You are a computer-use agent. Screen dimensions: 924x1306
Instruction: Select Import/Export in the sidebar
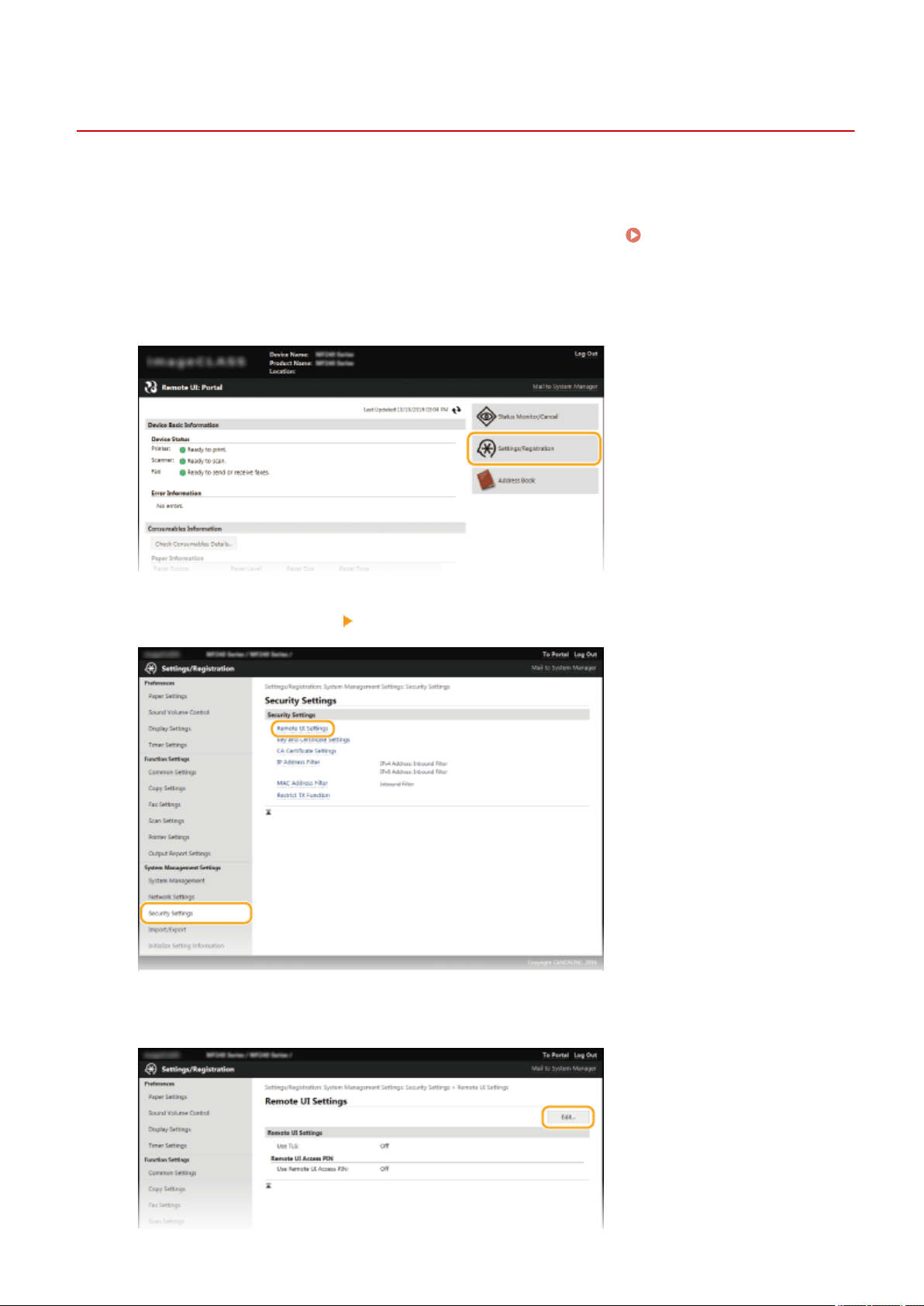pyautogui.click(x=167, y=929)
